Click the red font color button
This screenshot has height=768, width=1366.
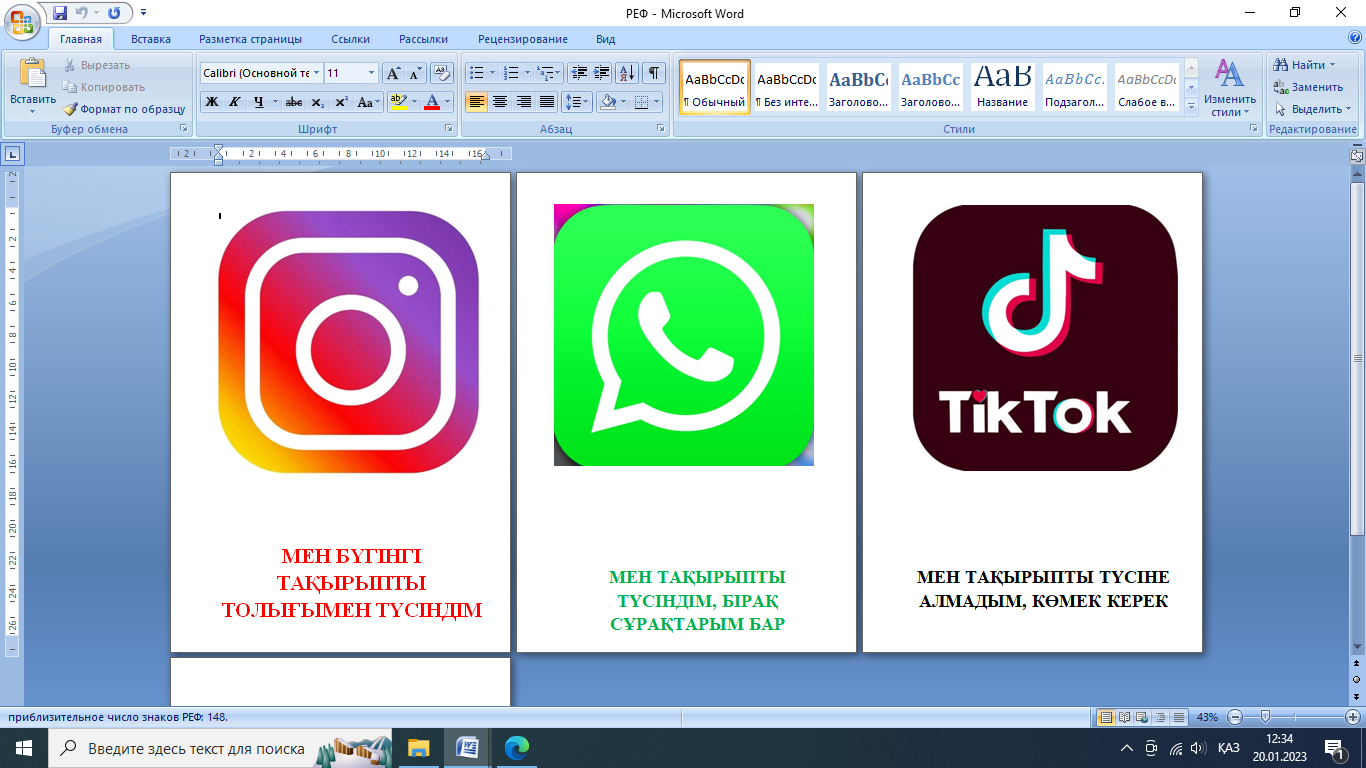tap(432, 102)
